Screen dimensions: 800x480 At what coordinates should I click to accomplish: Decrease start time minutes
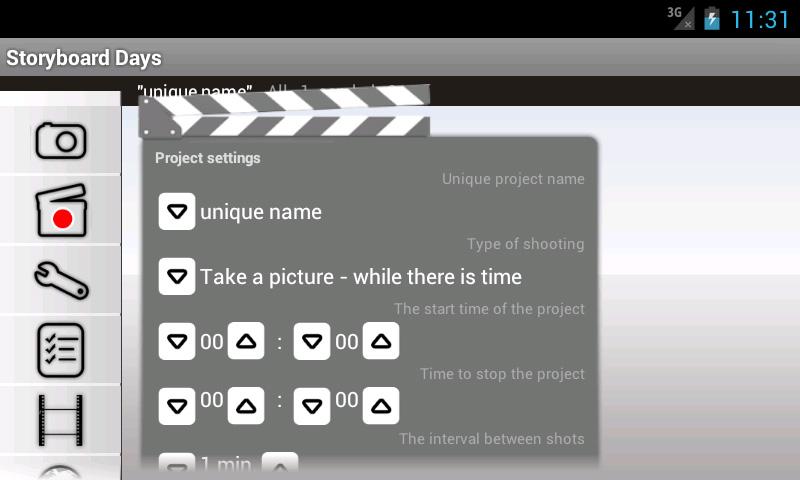pyautogui.click(x=312, y=341)
